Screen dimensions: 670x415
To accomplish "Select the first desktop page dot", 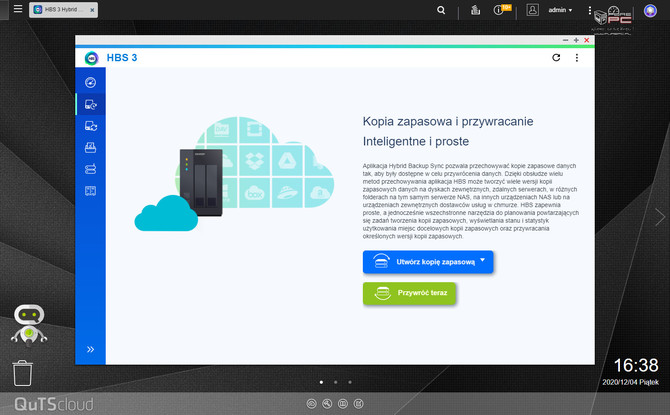I will tap(321, 382).
